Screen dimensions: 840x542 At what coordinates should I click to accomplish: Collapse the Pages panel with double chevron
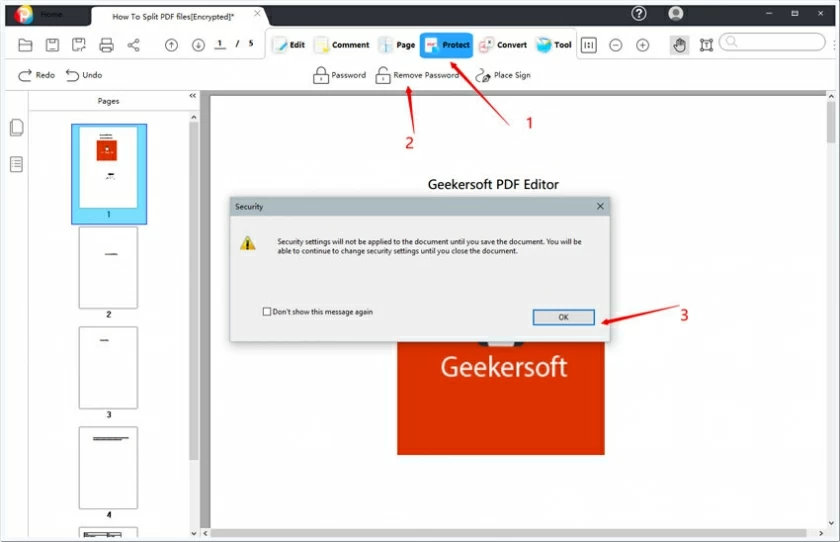(x=192, y=96)
